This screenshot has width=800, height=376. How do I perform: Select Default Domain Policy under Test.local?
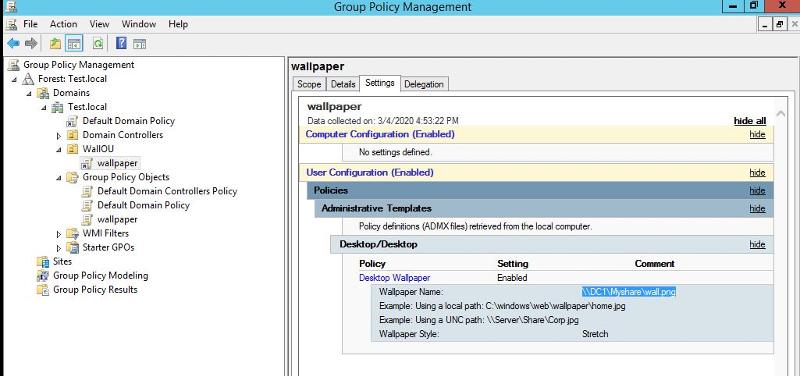point(129,121)
